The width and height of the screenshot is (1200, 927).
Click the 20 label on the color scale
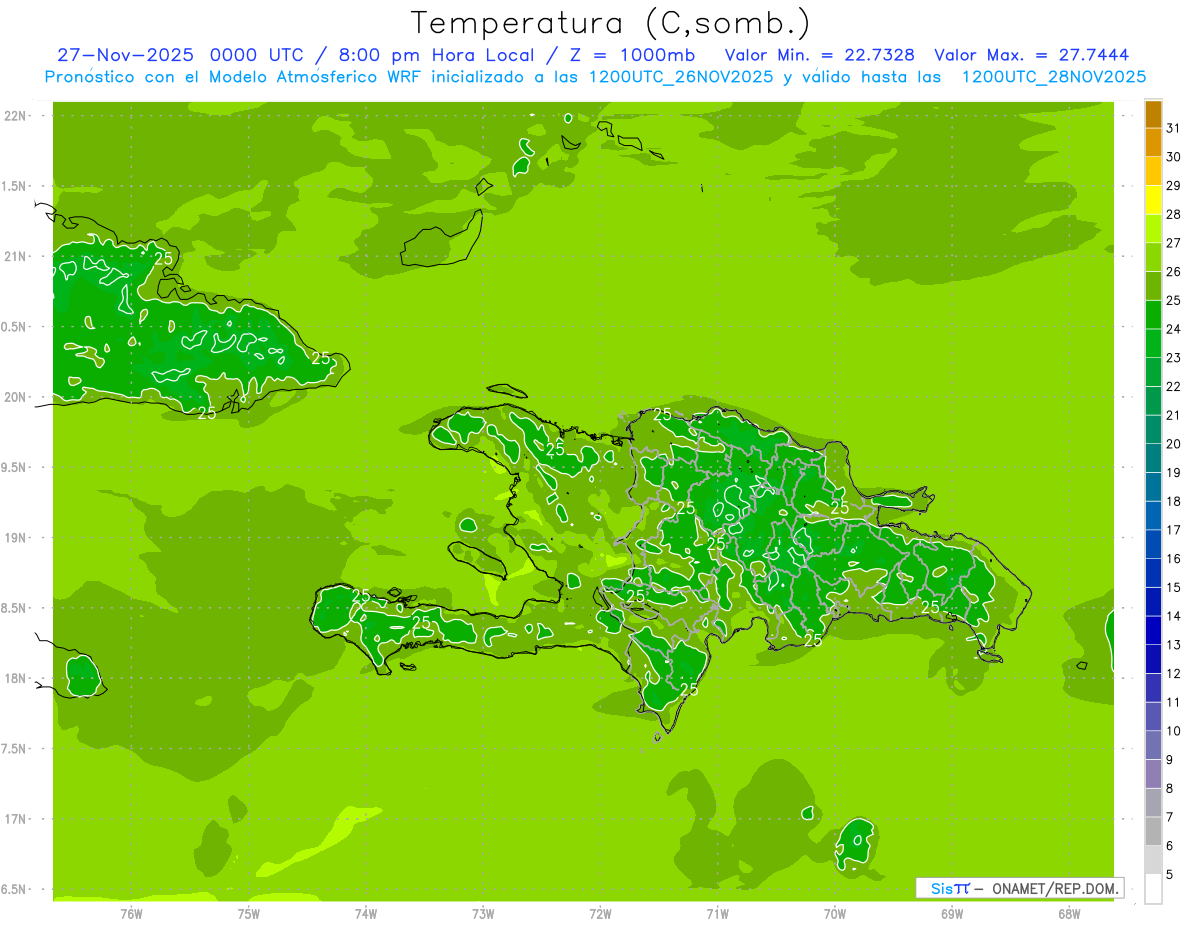tap(1173, 444)
